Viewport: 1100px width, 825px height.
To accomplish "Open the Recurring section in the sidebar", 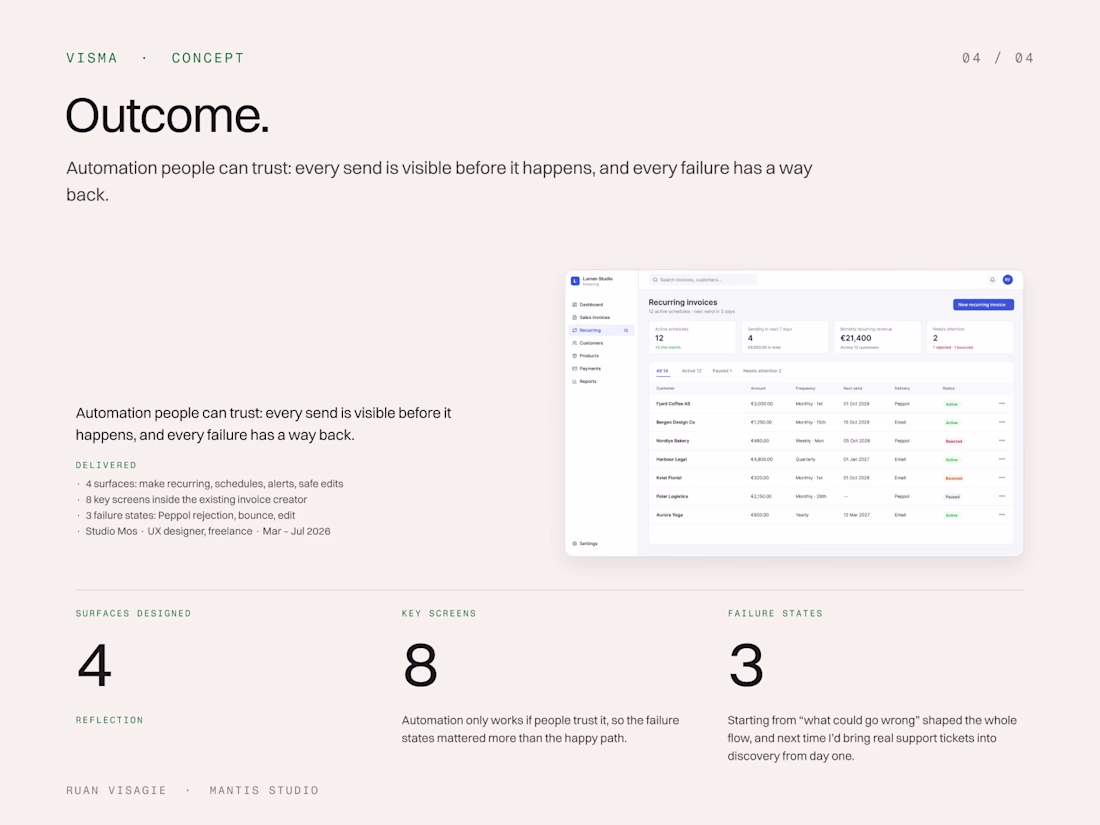I will [601, 330].
